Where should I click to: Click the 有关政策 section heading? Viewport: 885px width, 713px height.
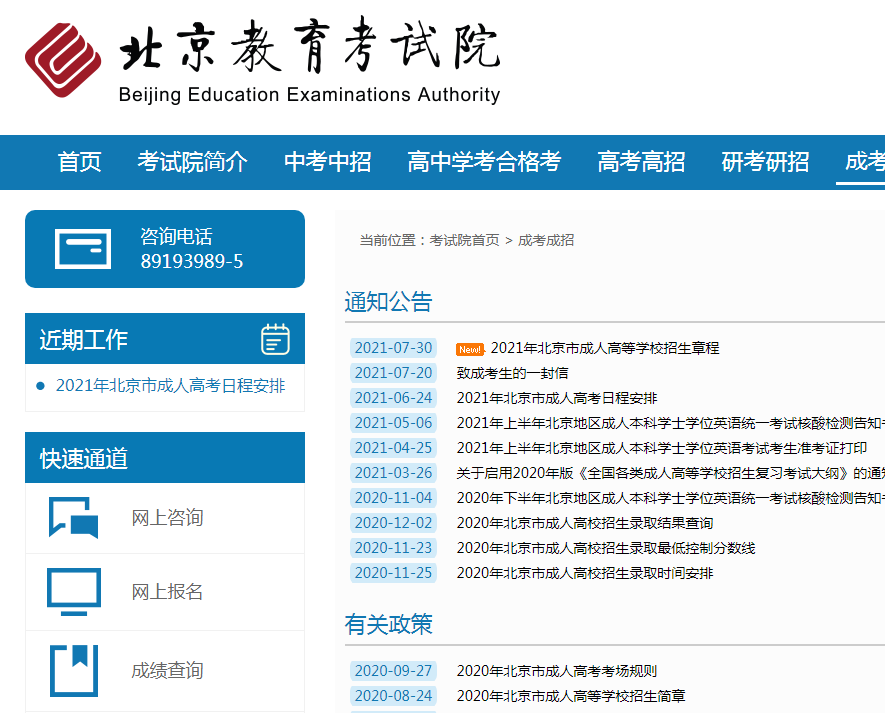(x=388, y=624)
